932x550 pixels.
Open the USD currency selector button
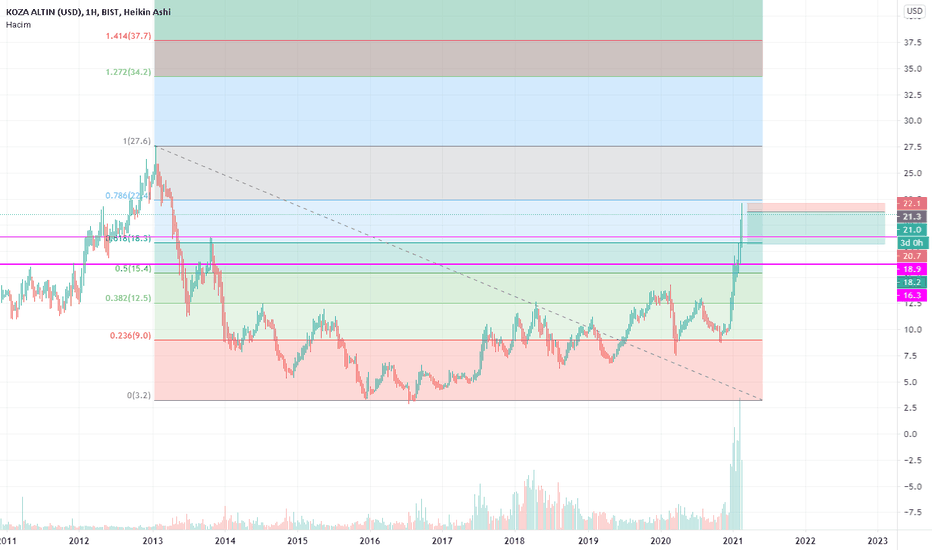pos(914,11)
